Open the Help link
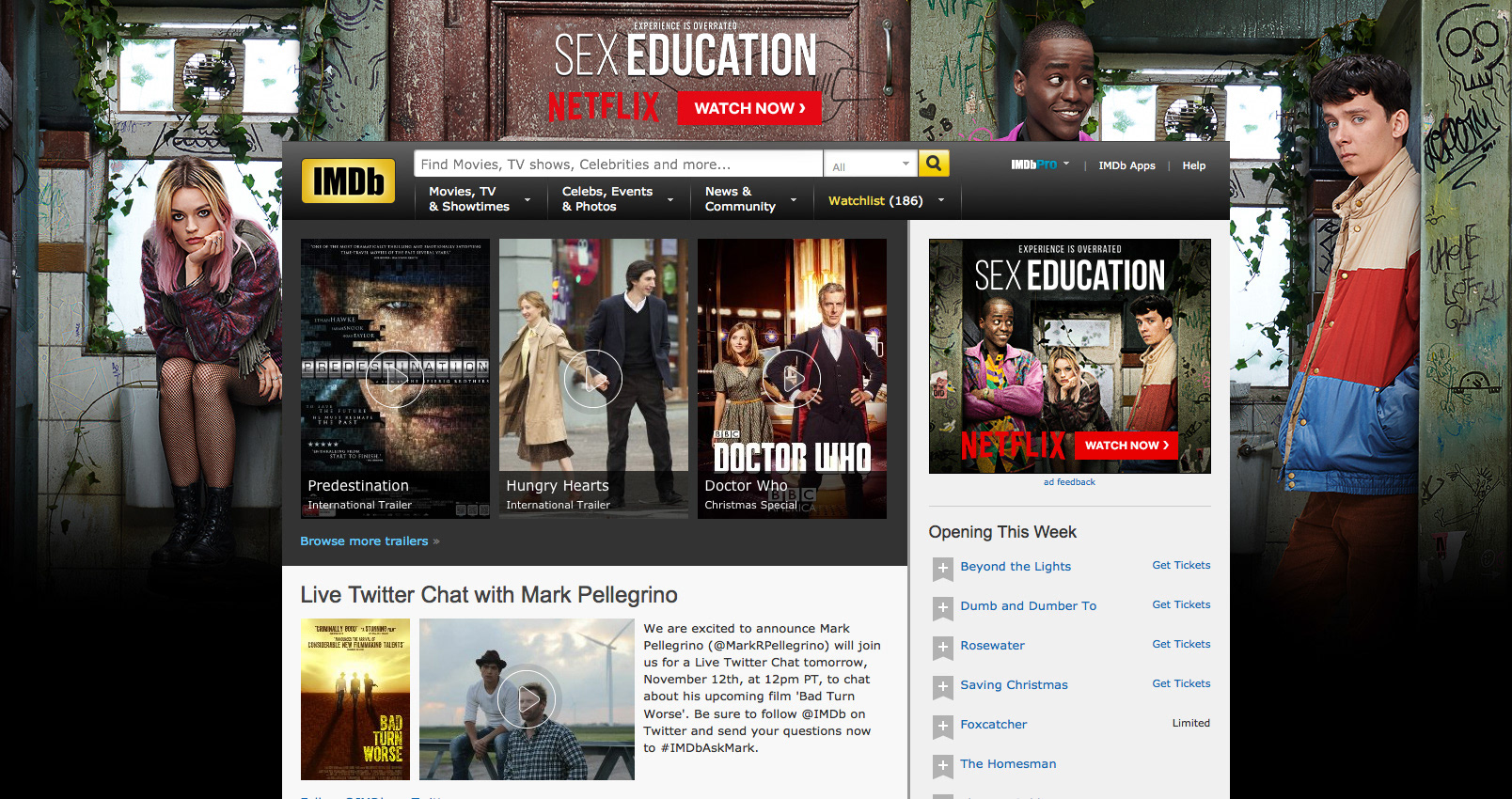This screenshot has width=1512, height=799. [x=1193, y=165]
